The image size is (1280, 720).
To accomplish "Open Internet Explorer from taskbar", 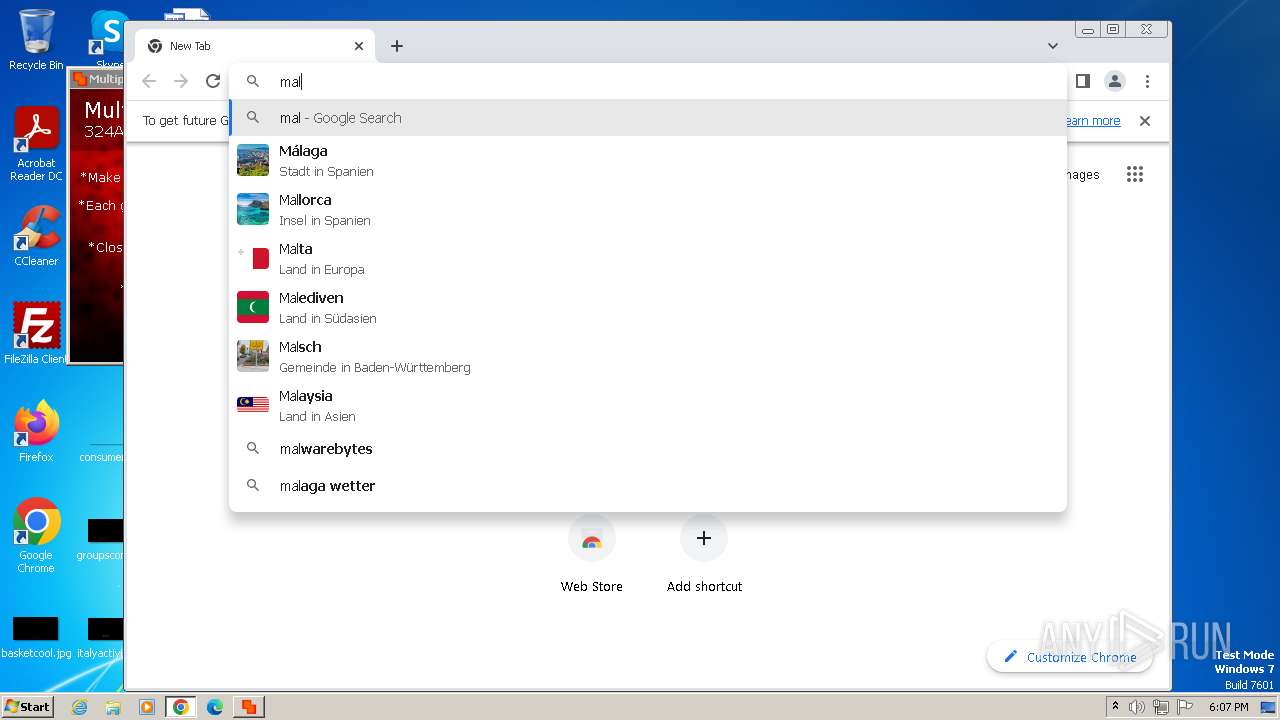I will [79, 707].
